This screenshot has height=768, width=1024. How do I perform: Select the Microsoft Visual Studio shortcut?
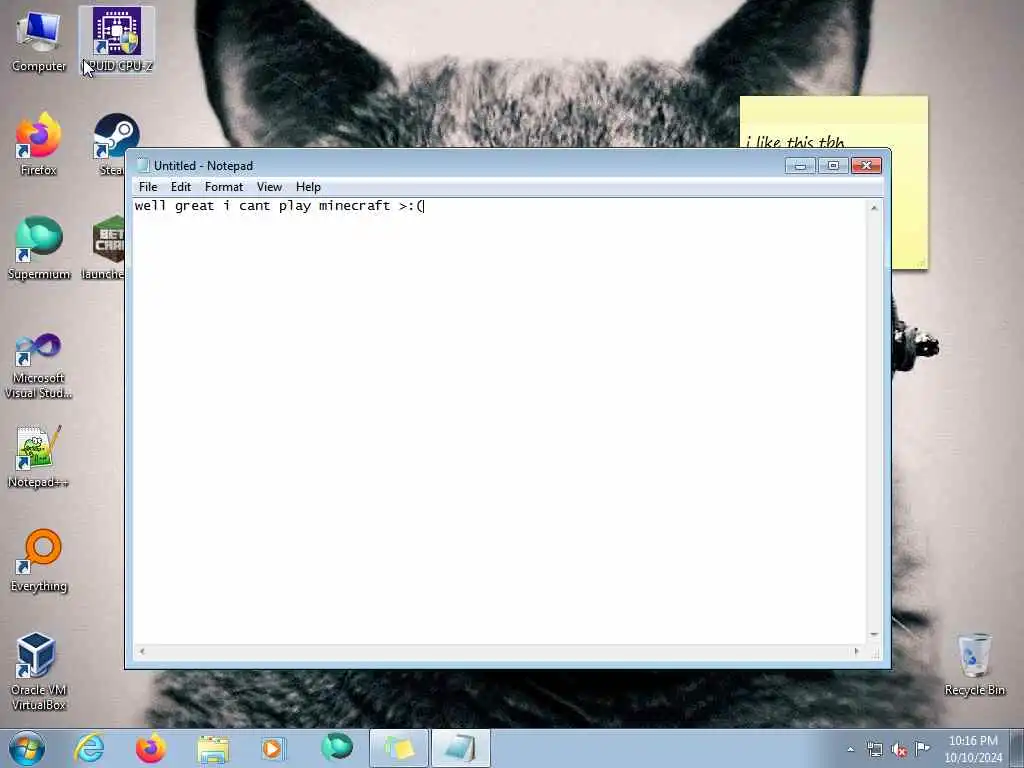pos(39,366)
